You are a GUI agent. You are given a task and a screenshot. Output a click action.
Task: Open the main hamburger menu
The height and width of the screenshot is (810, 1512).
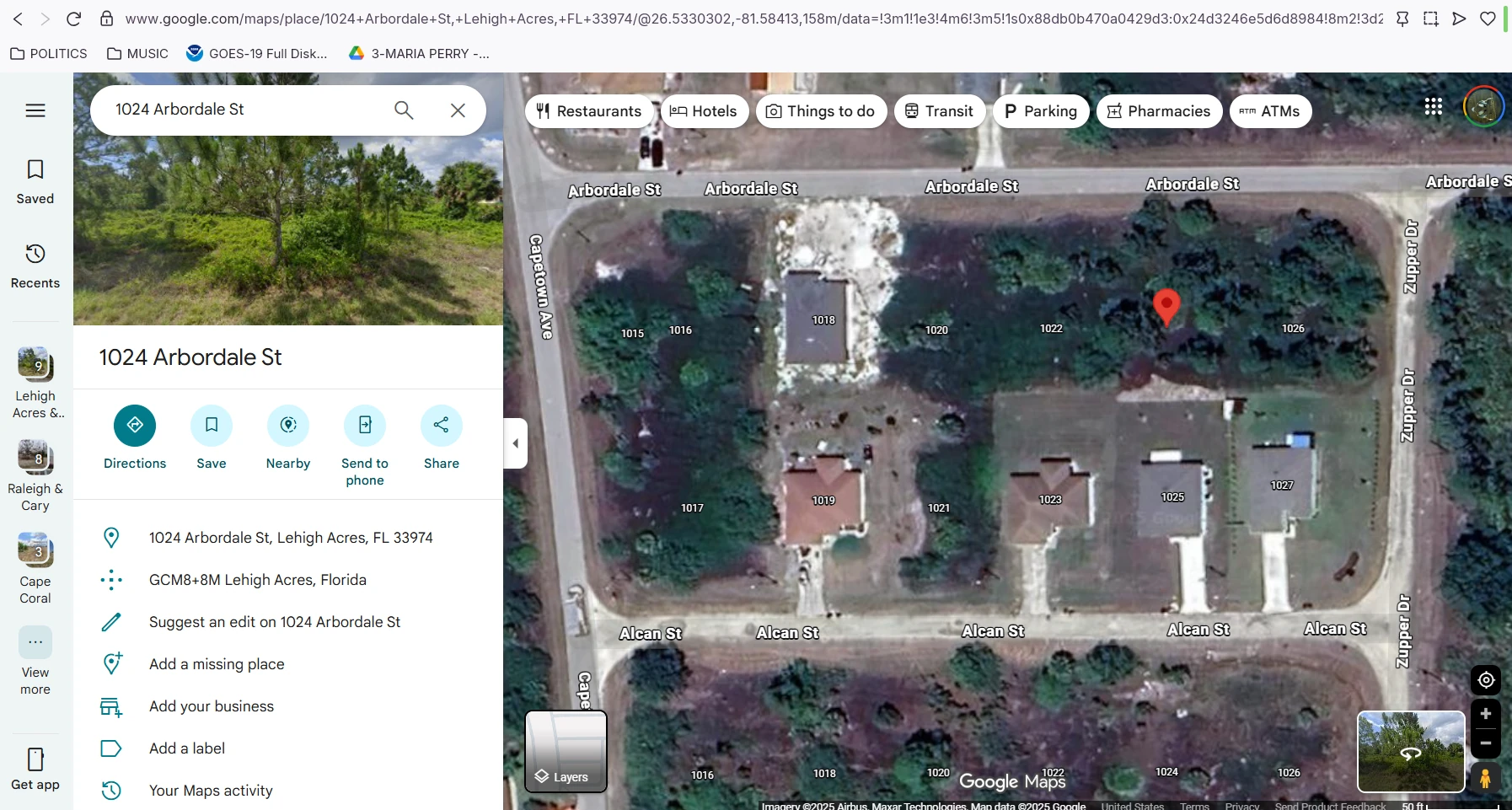pos(35,110)
